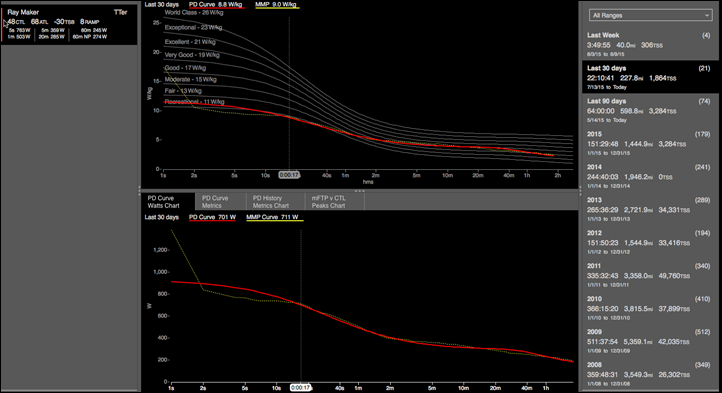Click the 0:00:17 marker on lower chart

(x=300, y=388)
